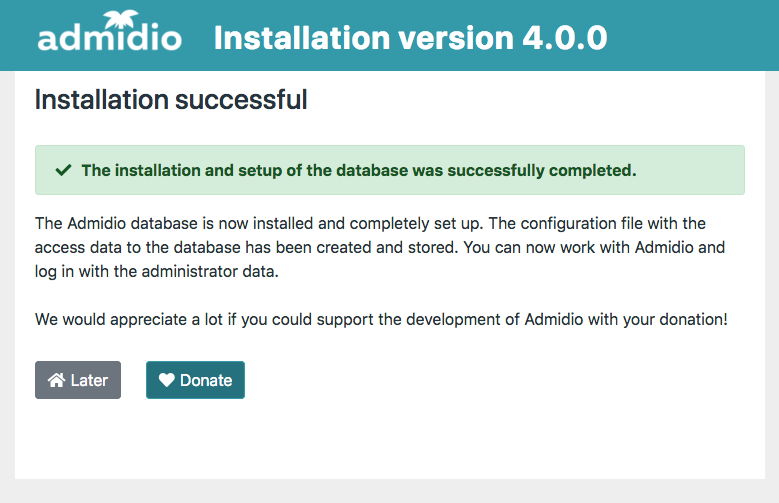Click the green success alert message text

point(358,170)
